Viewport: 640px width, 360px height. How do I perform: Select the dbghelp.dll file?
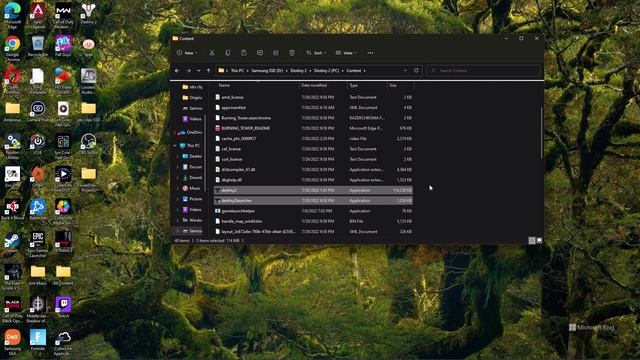click(x=313, y=180)
